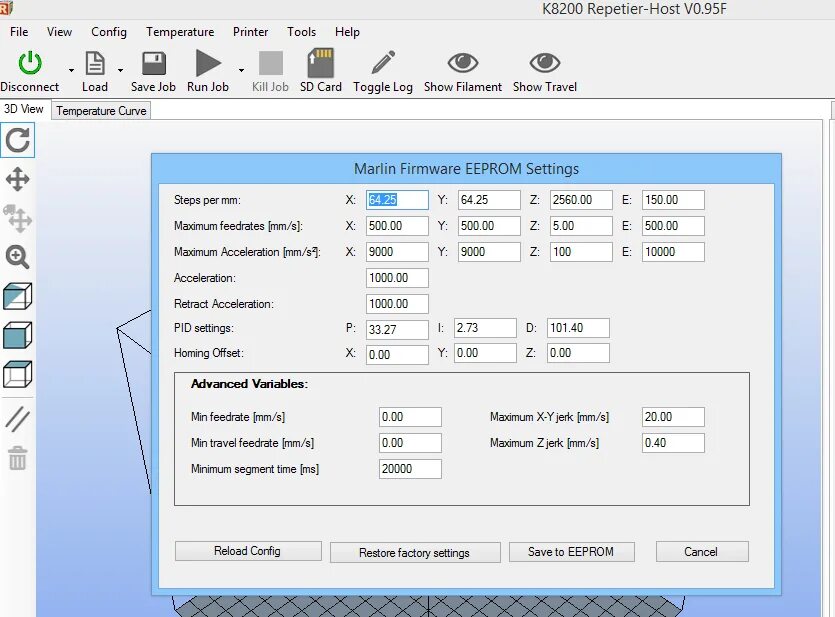Click the Toggle Log pencil icon
835x617 pixels.
tap(383, 62)
